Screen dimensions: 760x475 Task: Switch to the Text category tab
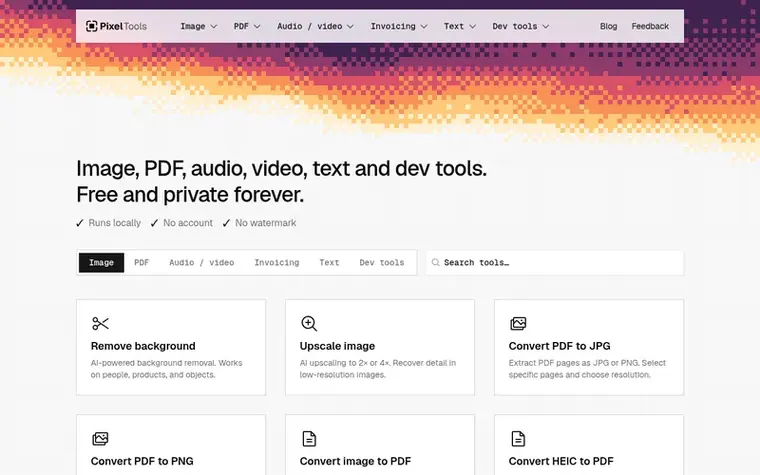tap(329, 262)
